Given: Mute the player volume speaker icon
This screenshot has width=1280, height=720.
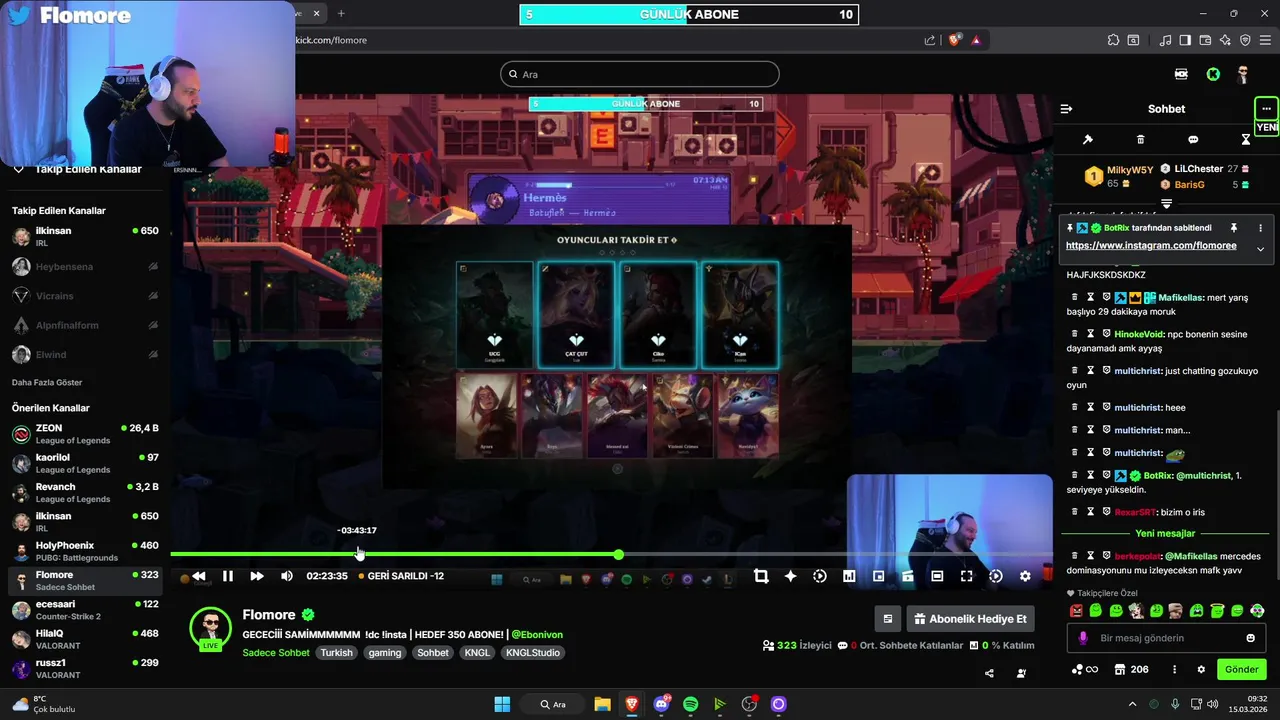Looking at the screenshot, I should pos(287,576).
